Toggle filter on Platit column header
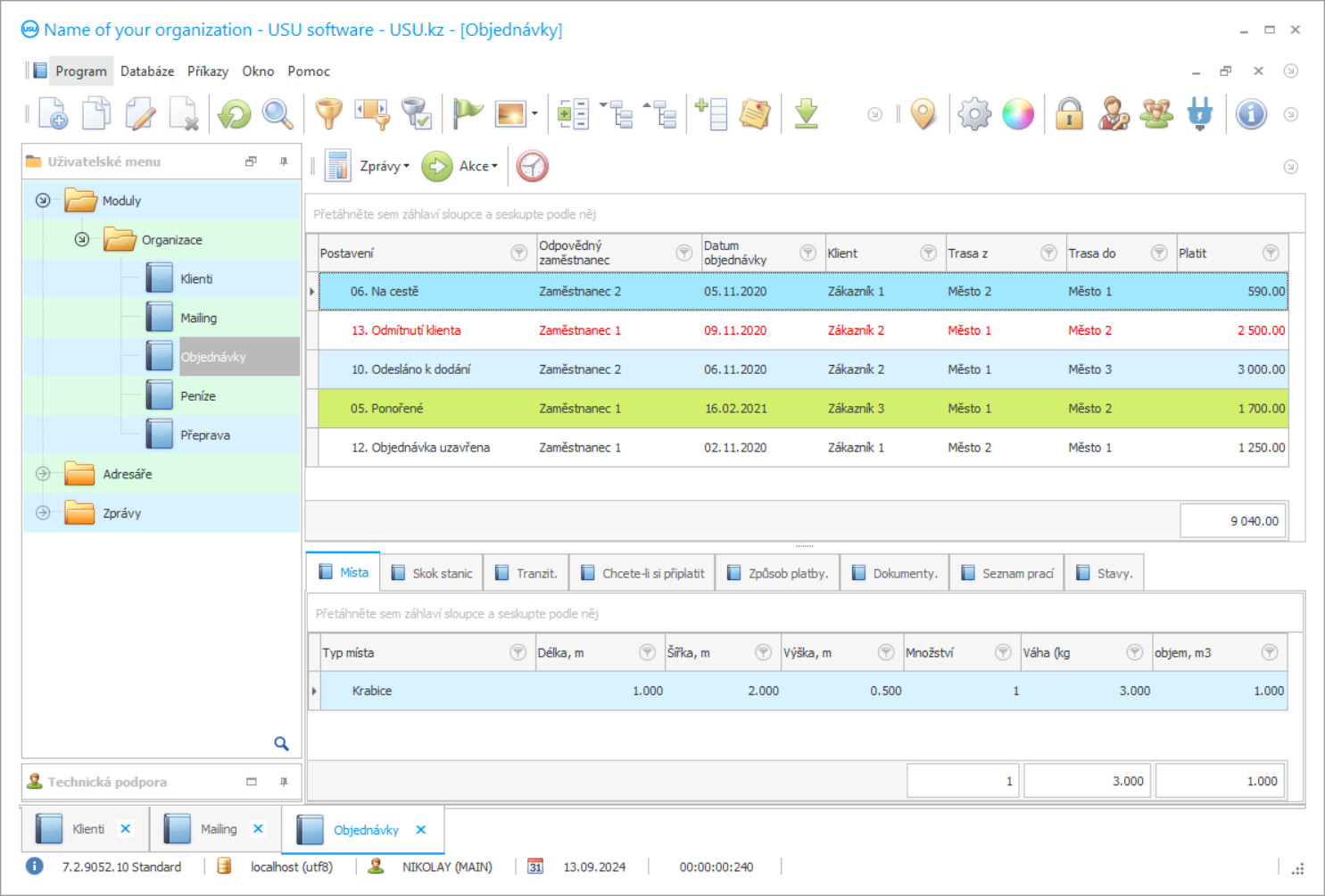 point(1271,253)
